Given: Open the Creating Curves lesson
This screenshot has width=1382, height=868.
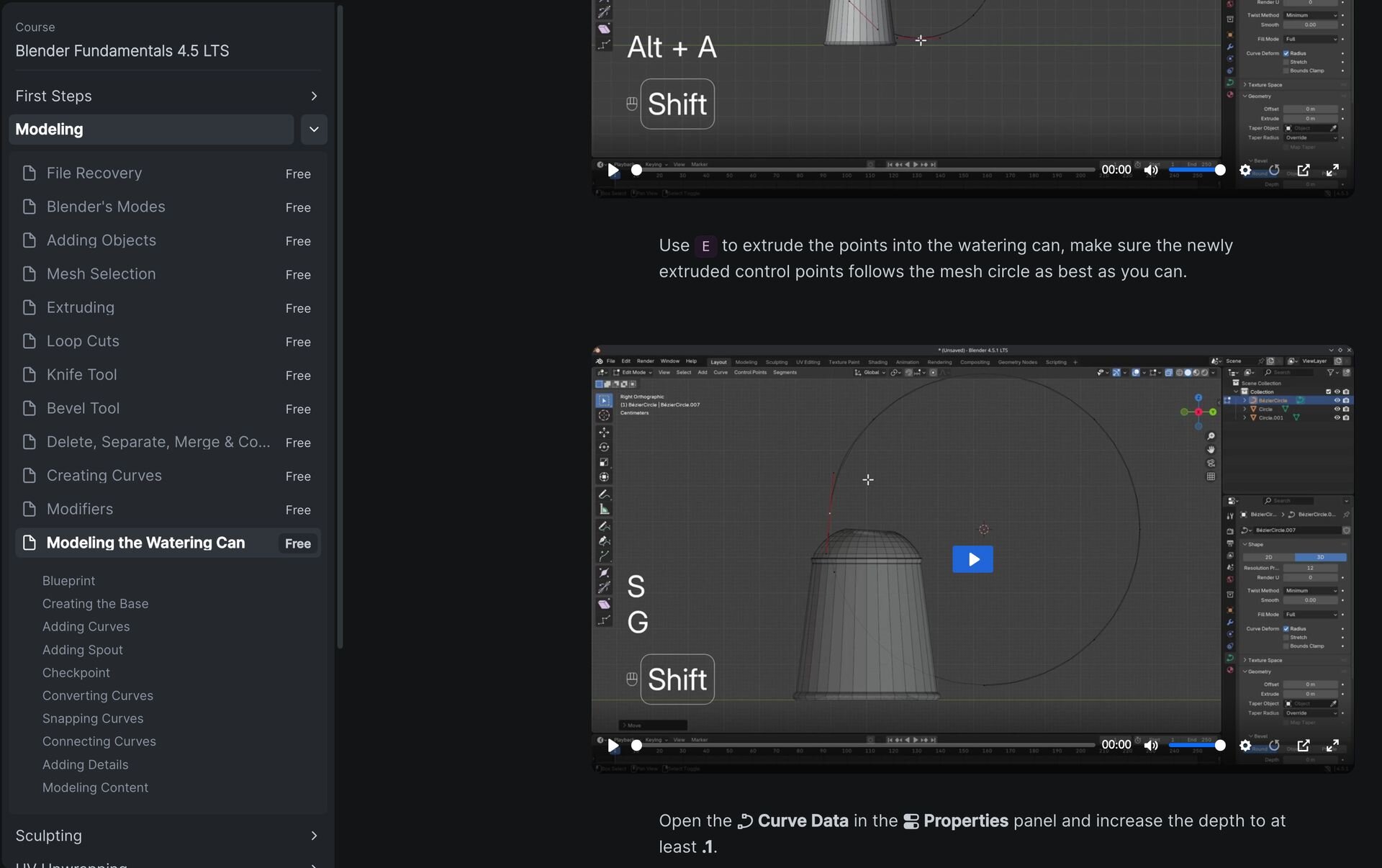Looking at the screenshot, I should coord(104,476).
